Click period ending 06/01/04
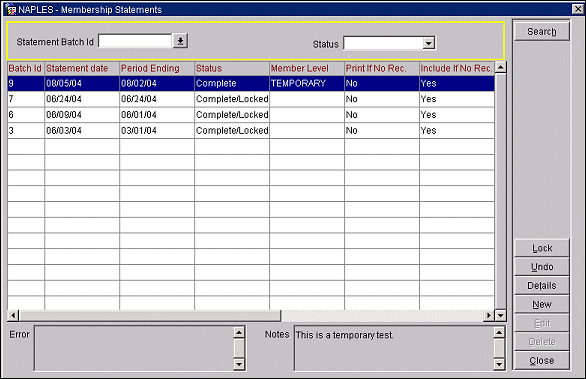586x379 pixels. point(157,115)
